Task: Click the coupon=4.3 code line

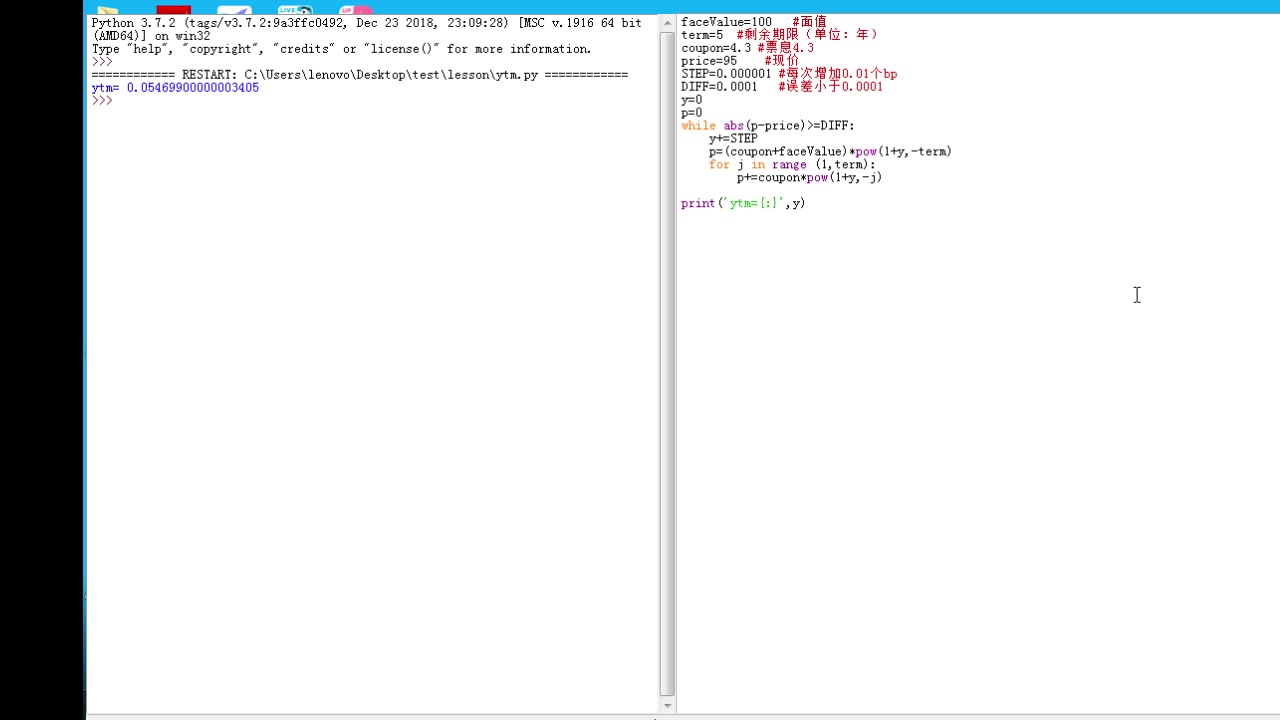Action: click(x=747, y=48)
